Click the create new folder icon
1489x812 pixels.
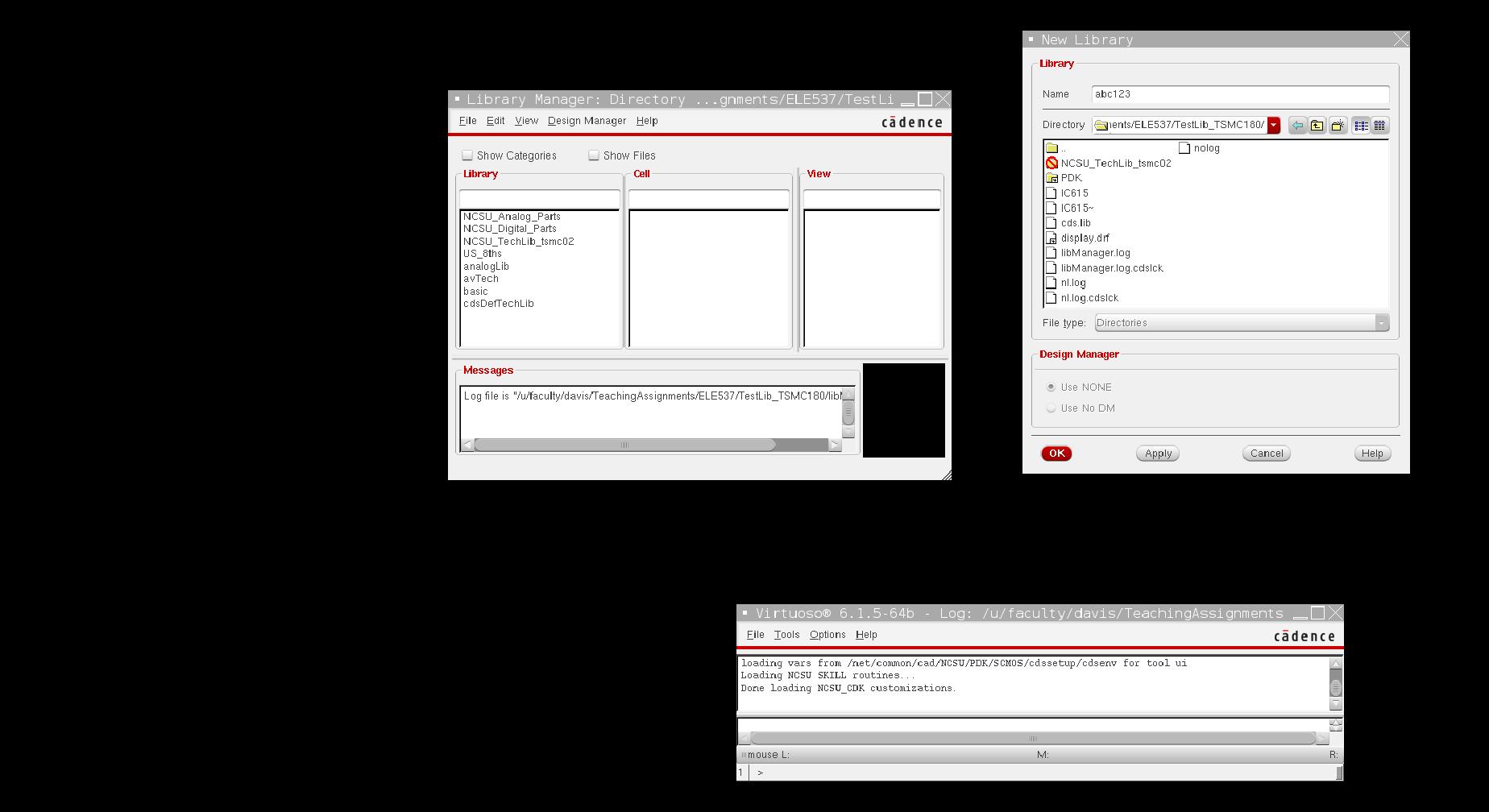pyautogui.click(x=1338, y=126)
